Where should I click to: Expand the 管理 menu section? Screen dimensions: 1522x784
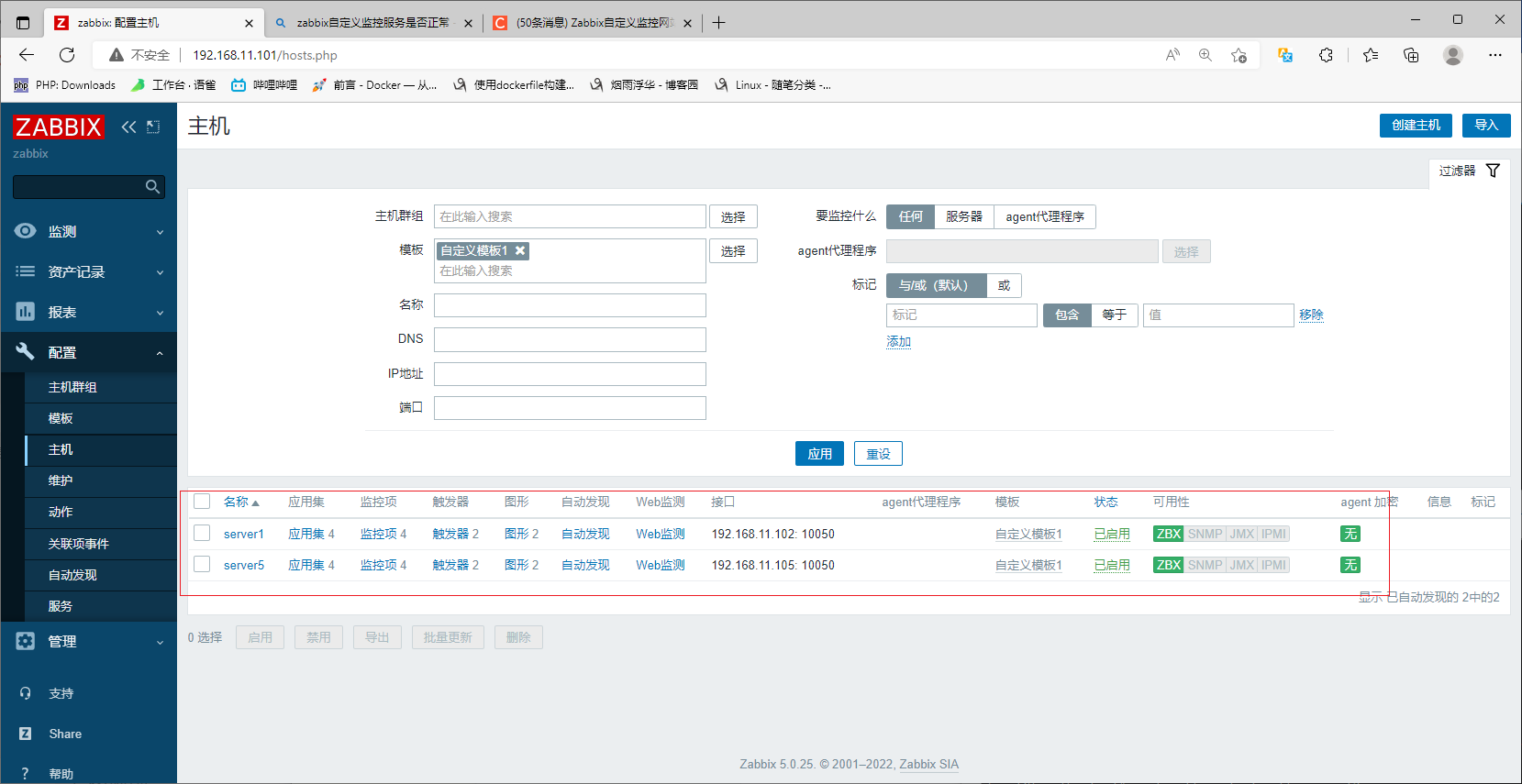[88, 642]
